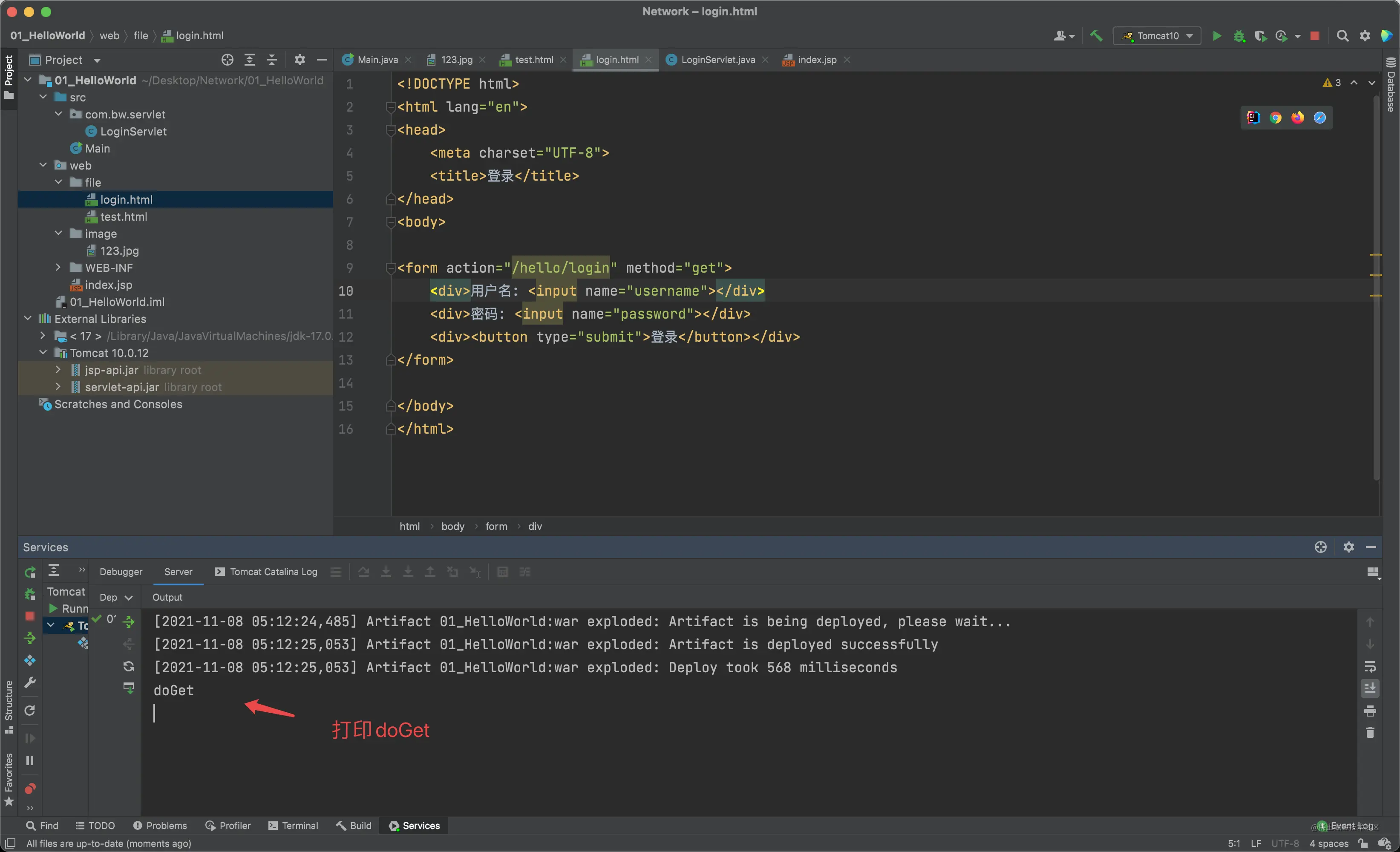Open Terminal tool window

pyautogui.click(x=293, y=826)
